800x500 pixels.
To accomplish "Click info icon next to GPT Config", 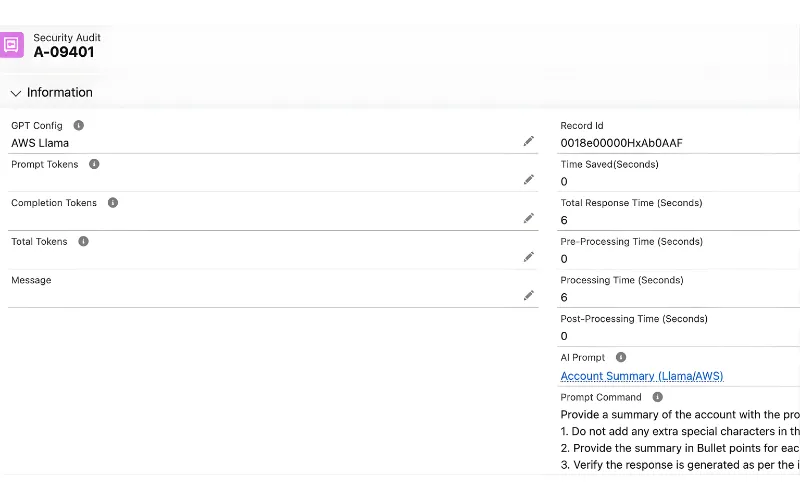I will click(79, 126).
